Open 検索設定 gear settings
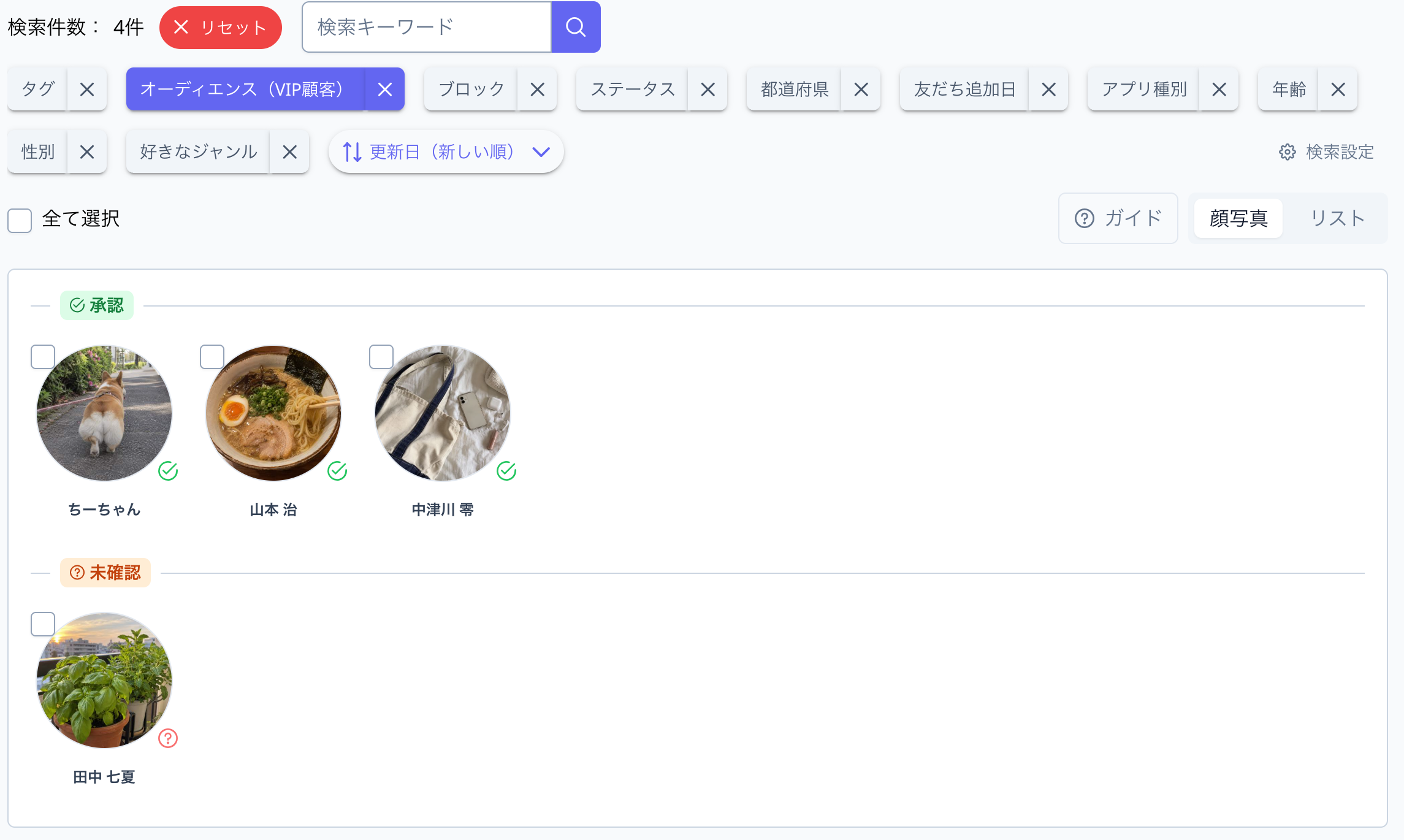Viewport: 1404px width, 840px height. pyautogui.click(x=1326, y=151)
